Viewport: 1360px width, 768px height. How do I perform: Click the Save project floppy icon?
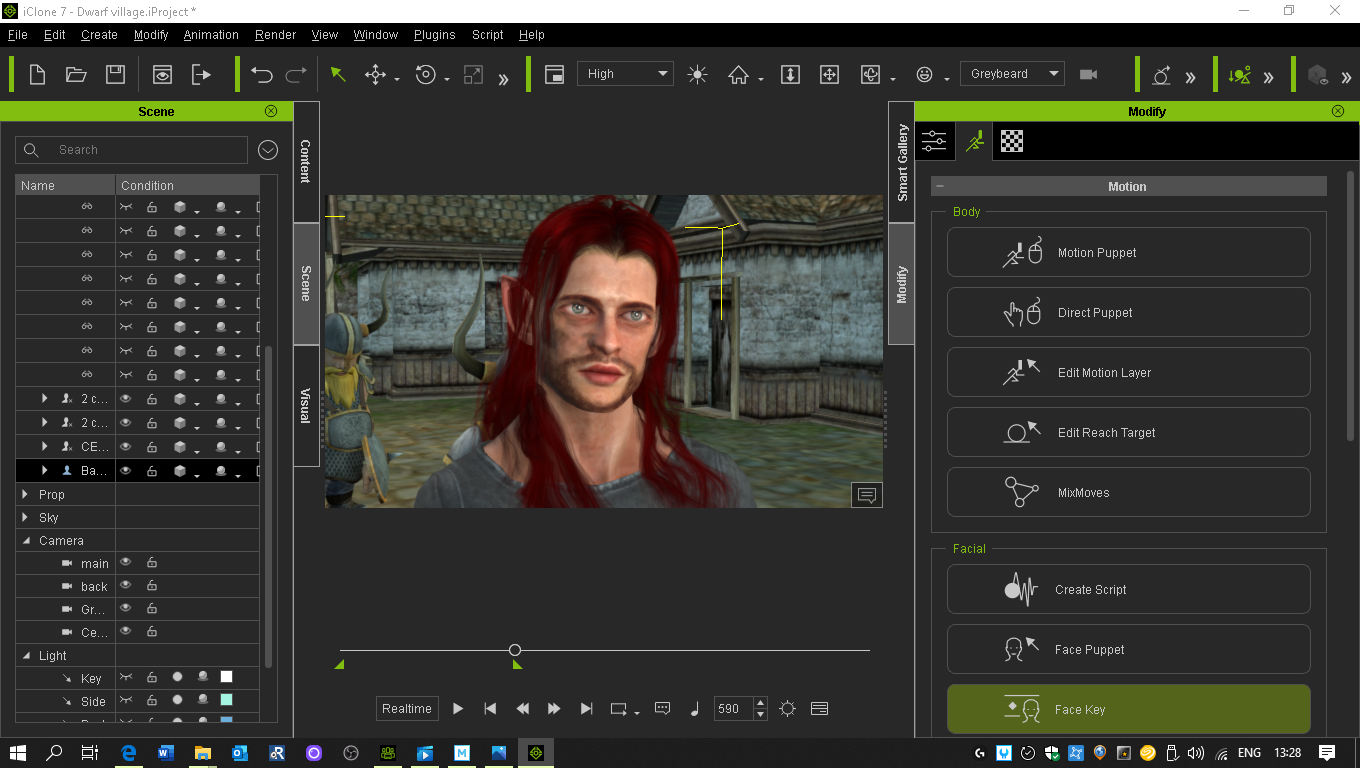point(115,74)
